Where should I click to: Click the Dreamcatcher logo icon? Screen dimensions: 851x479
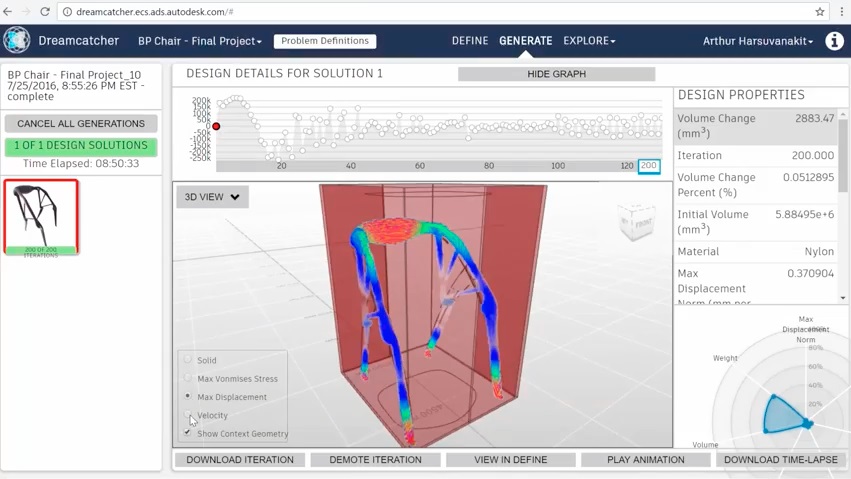pyautogui.click(x=17, y=40)
